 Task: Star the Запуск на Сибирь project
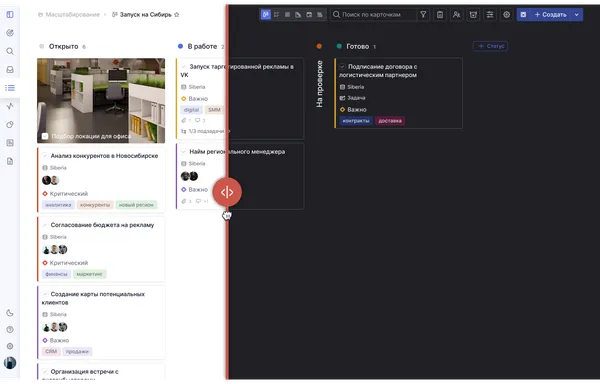pos(176,15)
